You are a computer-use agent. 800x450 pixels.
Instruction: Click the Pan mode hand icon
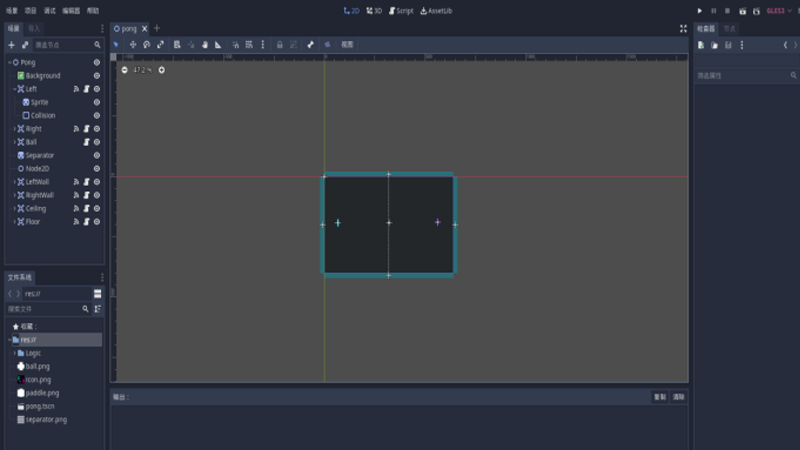tap(205, 45)
